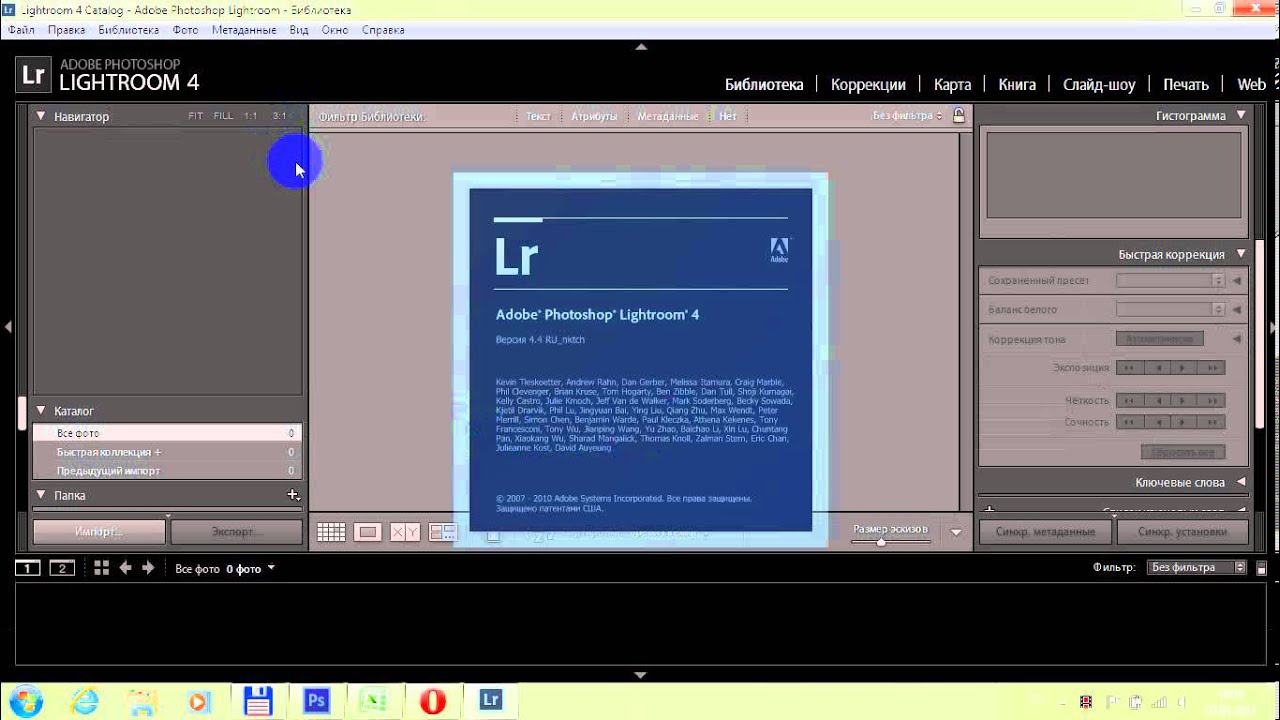
Task: Click the Синхр. метаданные button
Action: pos(1046,532)
